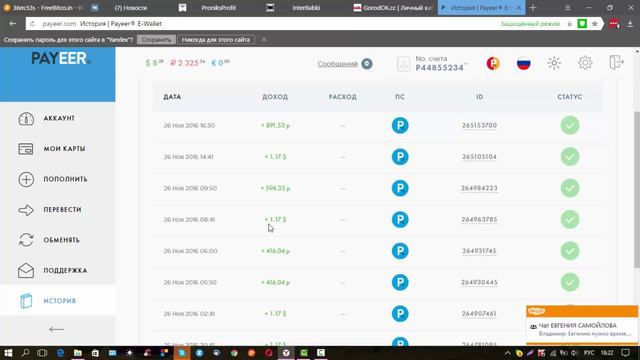Image resolution: width=640 pixels, height=360 pixels.
Task: Click Payeer icon in row 264930445
Action: [x=400, y=282]
